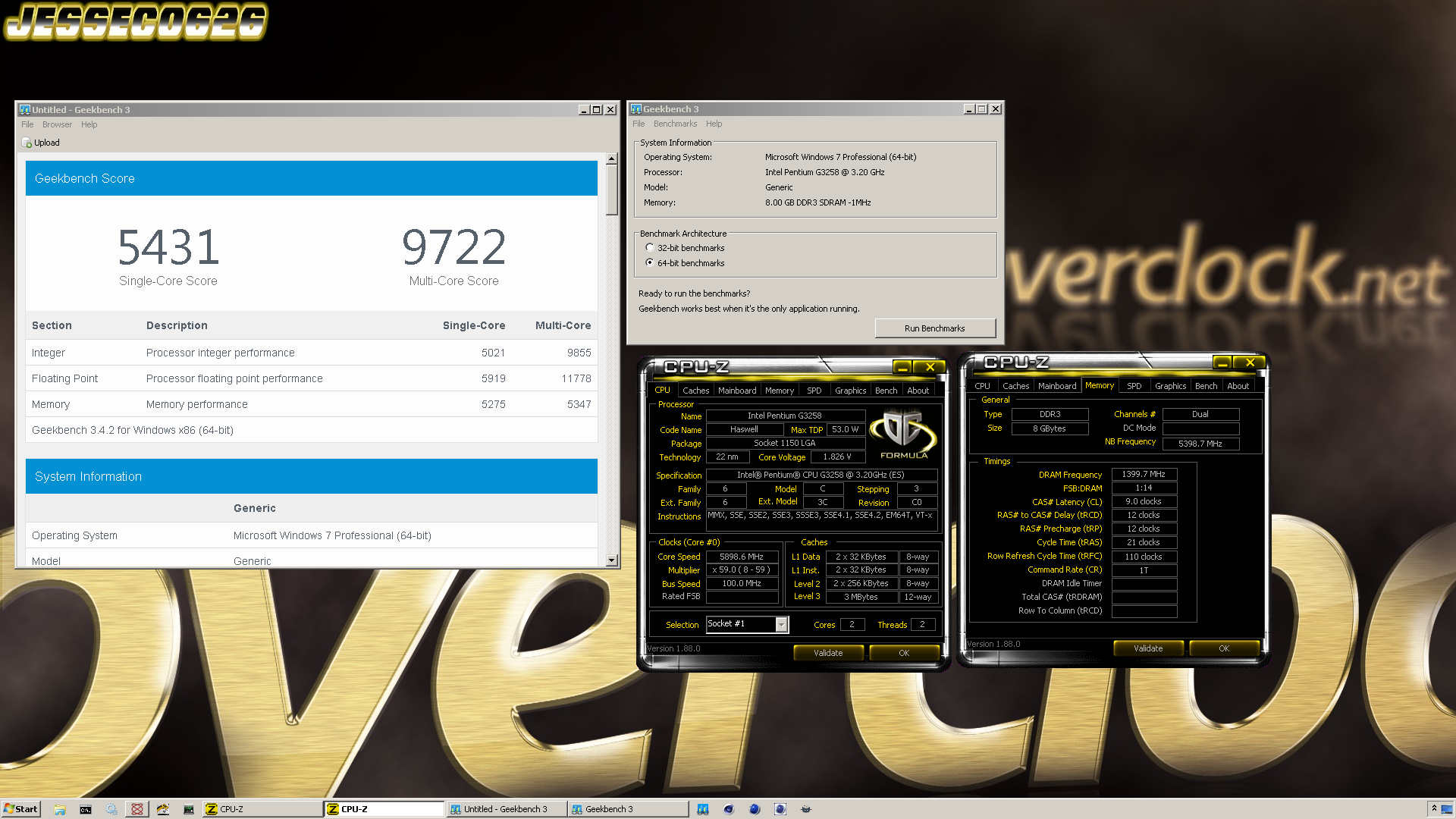Switch to SPD tab in right CPU-Z window

coord(1134,386)
